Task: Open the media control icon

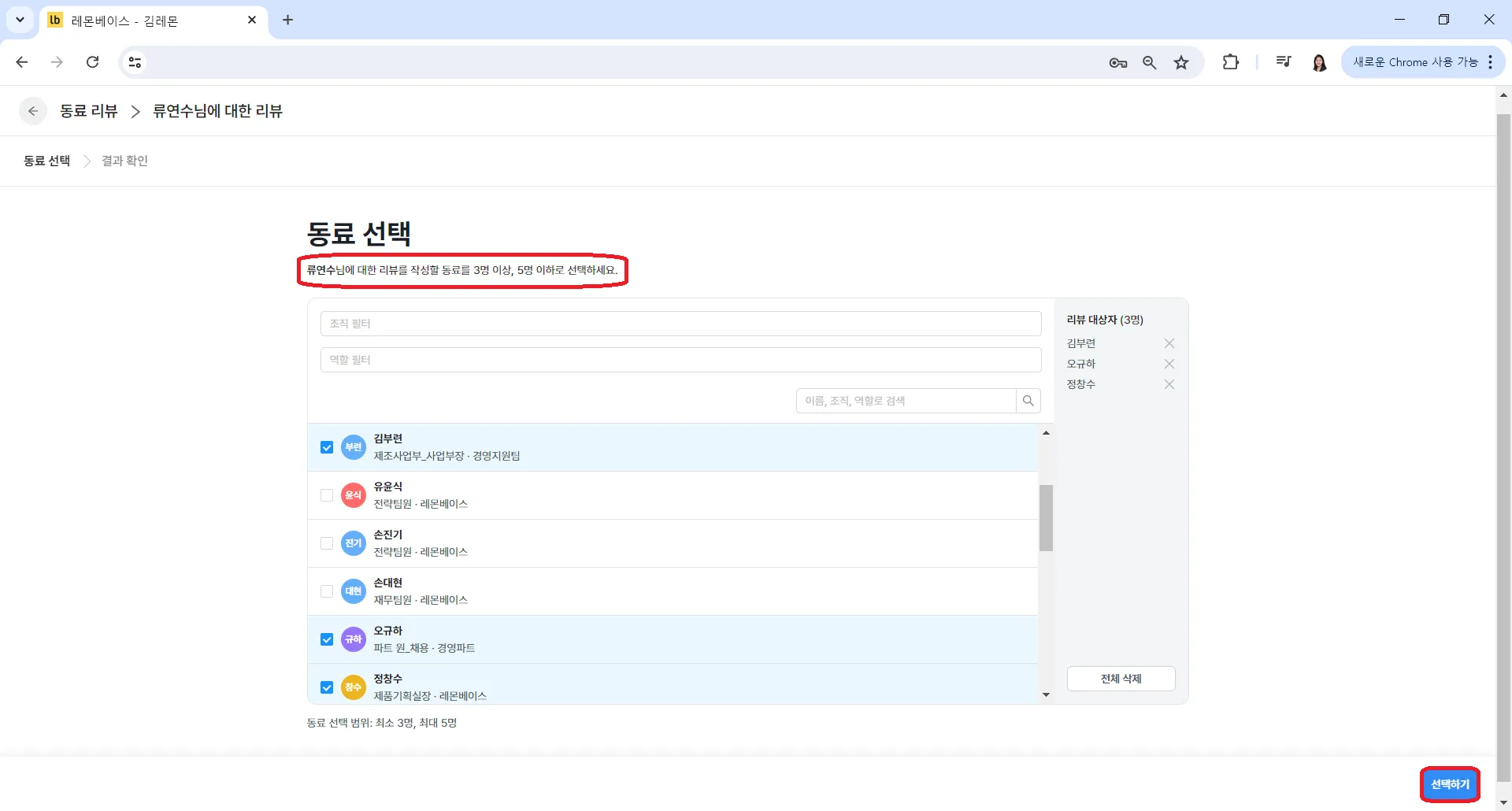Action: pos(1284,61)
